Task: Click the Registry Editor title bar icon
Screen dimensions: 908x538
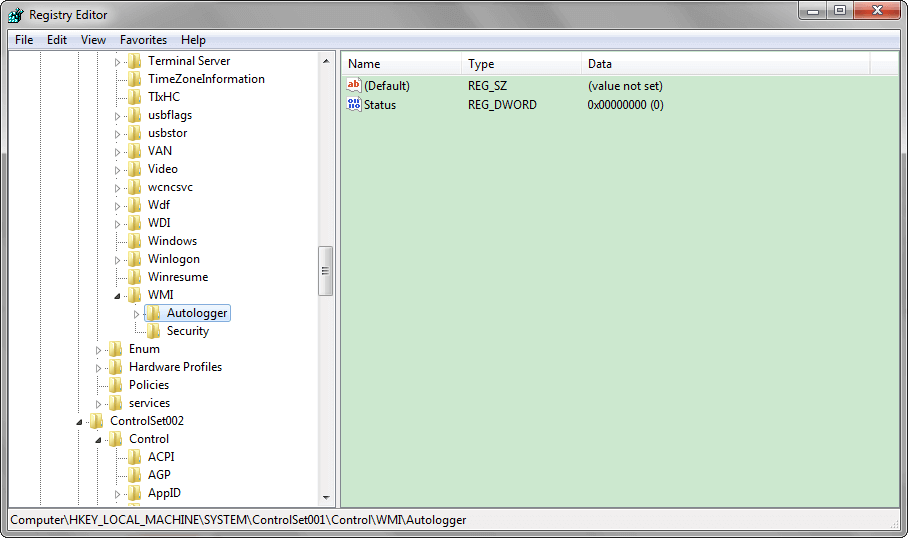Action: point(16,15)
